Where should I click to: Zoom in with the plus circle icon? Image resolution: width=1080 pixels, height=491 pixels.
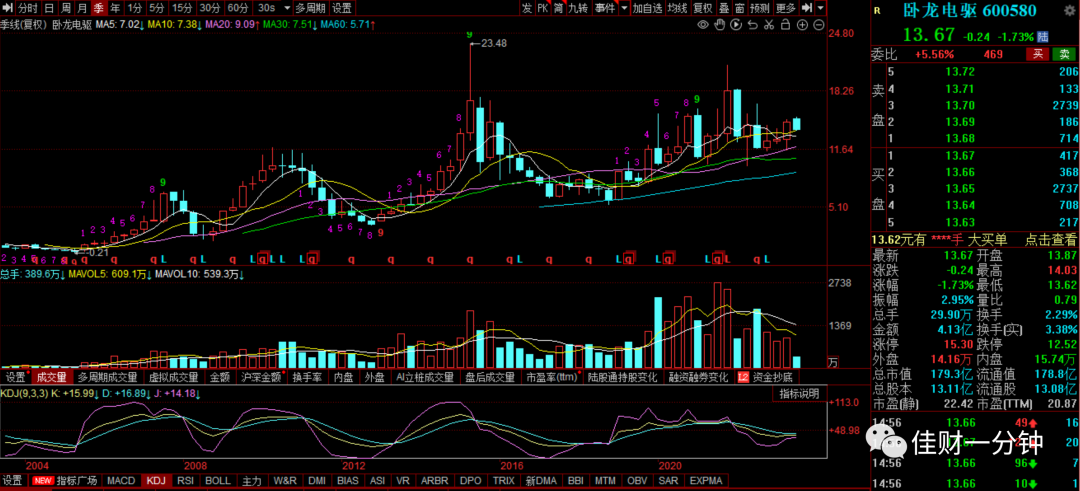click(802, 25)
